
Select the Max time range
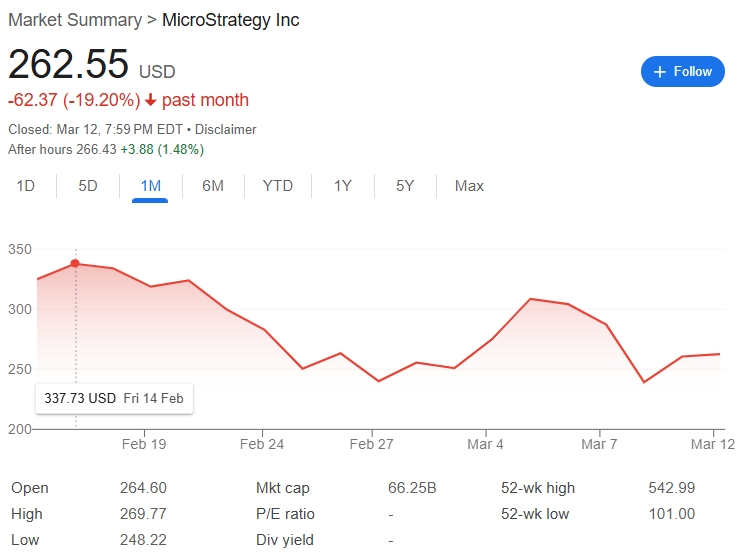[469, 186]
